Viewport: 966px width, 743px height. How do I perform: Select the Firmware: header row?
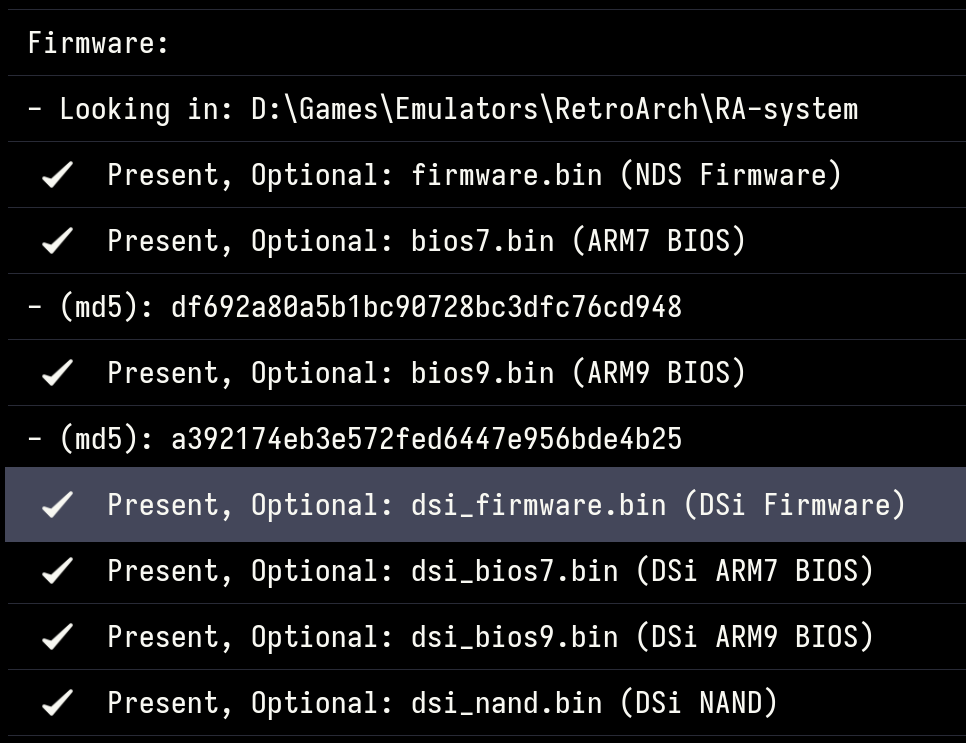click(x=487, y=43)
